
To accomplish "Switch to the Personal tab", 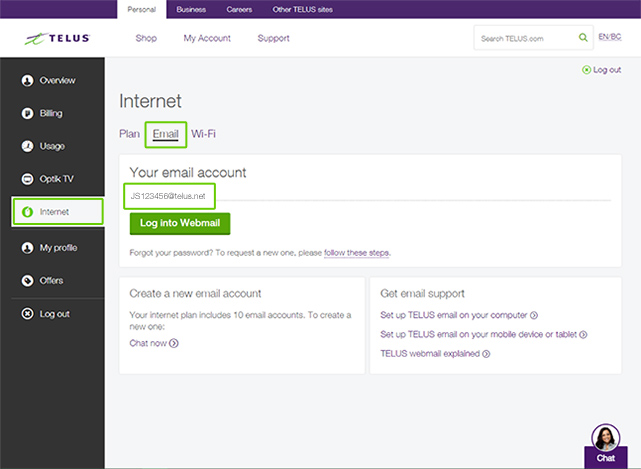I will click(141, 9).
